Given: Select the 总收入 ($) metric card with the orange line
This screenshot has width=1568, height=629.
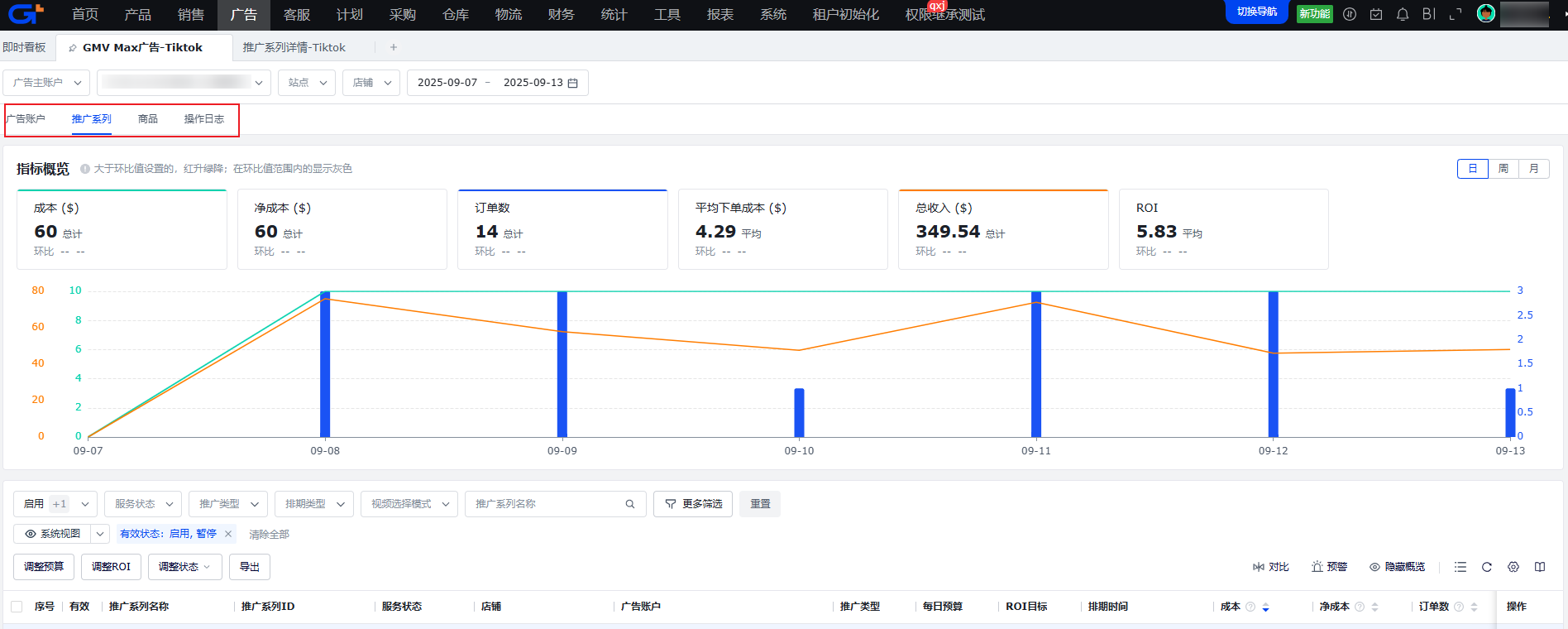Looking at the screenshot, I should click(1002, 229).
